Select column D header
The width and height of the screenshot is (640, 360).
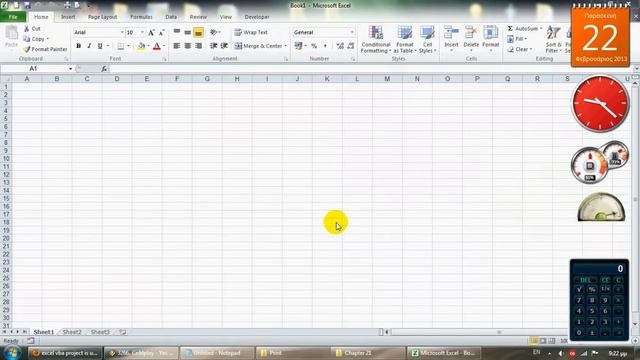pyautogui.click(x=117, y=79)
